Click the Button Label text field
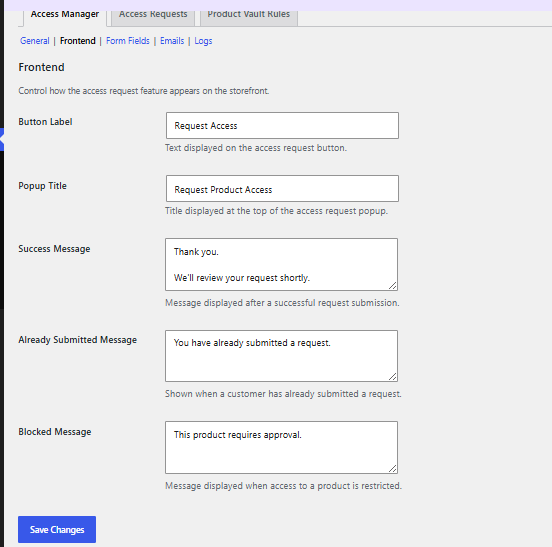552x547 pixels. coord(282,126)
